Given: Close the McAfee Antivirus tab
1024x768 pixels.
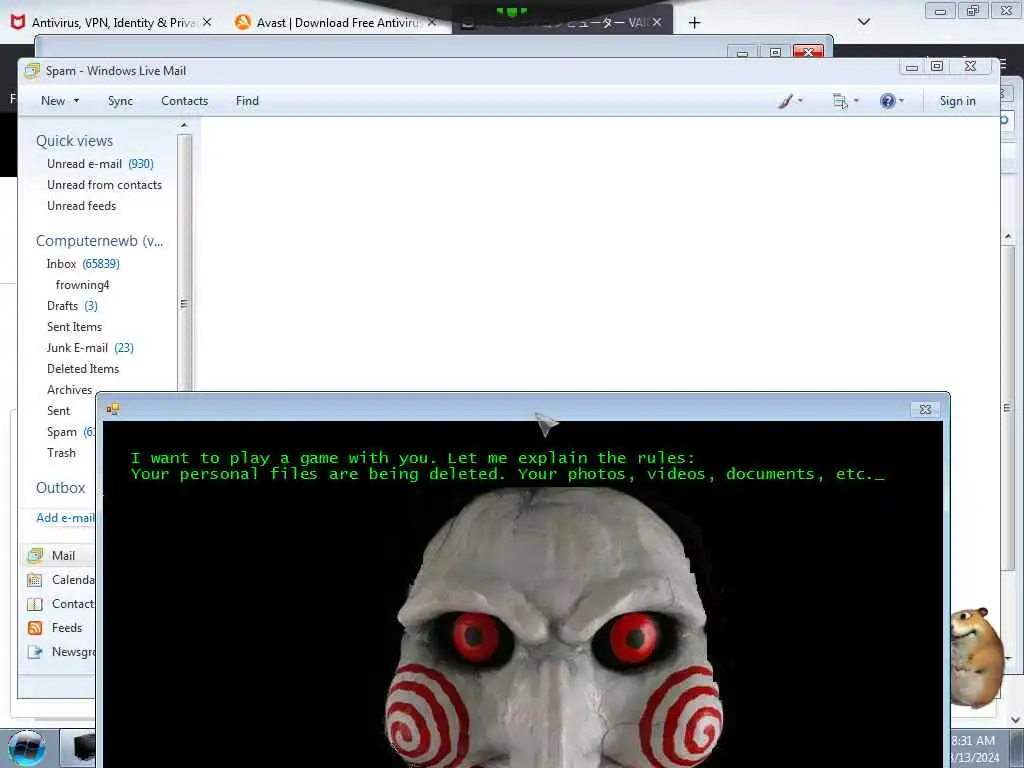Looking at the screenshot, I should [x=207, y=22].
